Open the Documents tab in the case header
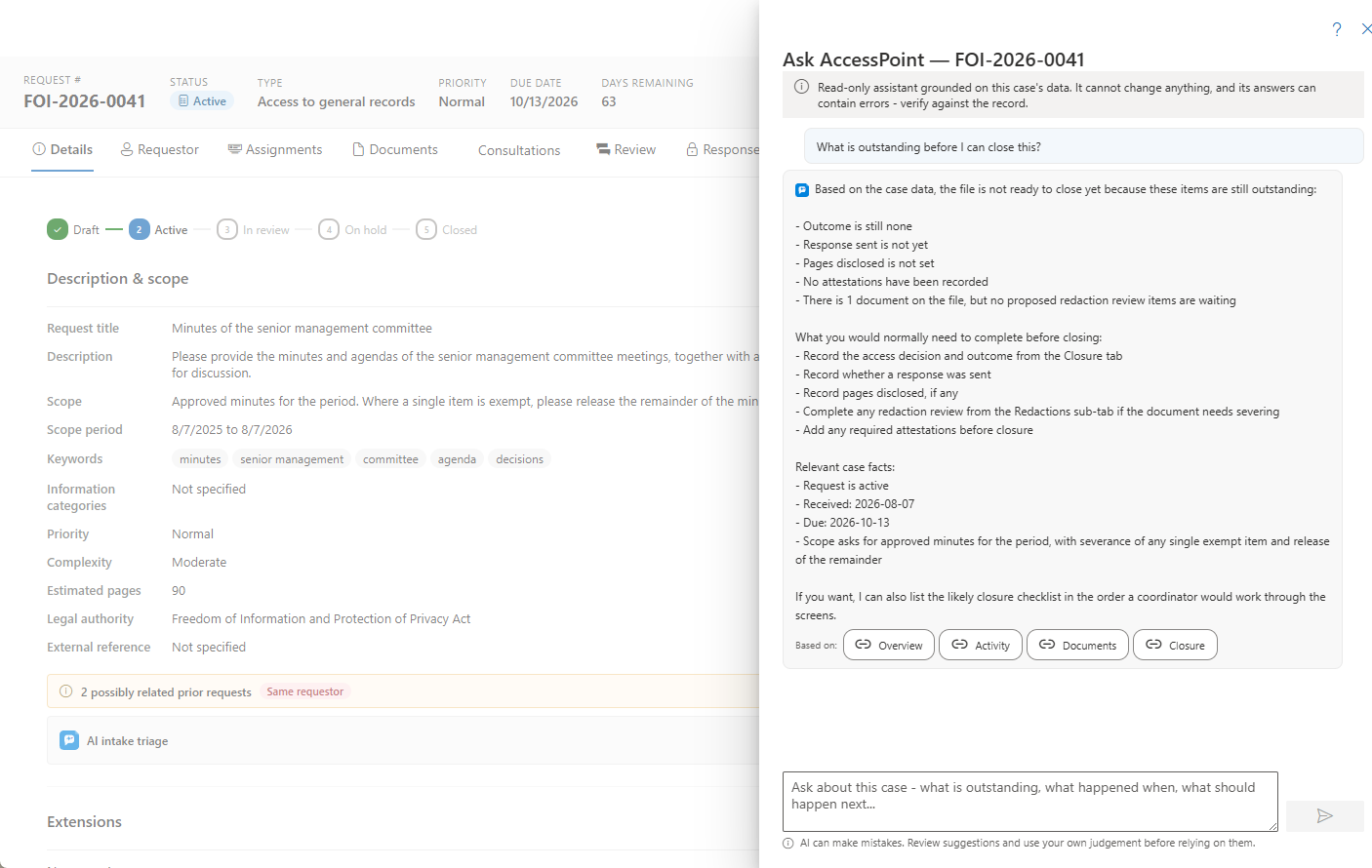Viewport: 1372px width, 868px height. (x=395, y=150)
